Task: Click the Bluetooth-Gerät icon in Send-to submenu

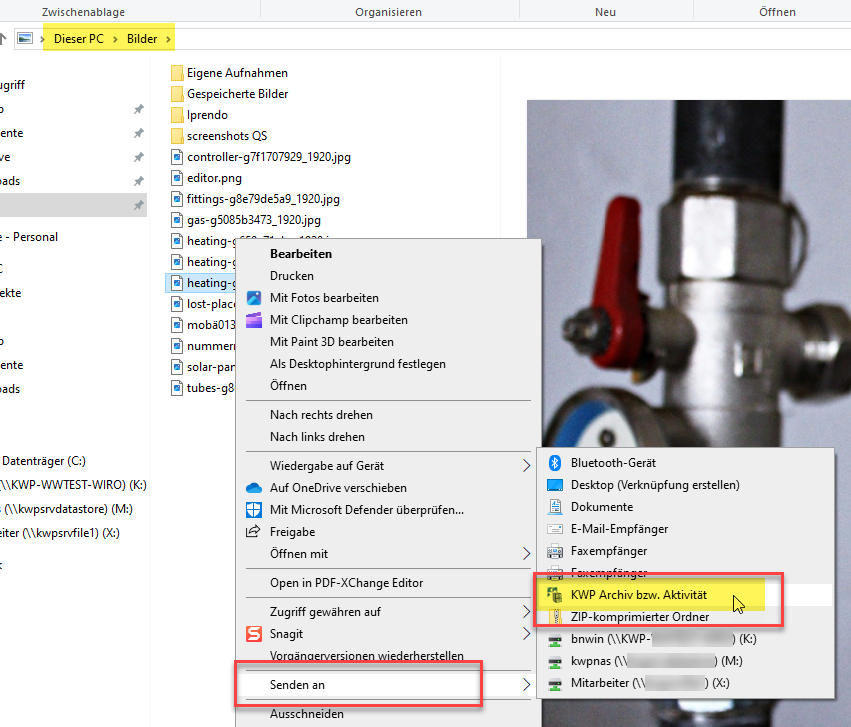Action: coord(554,463)
